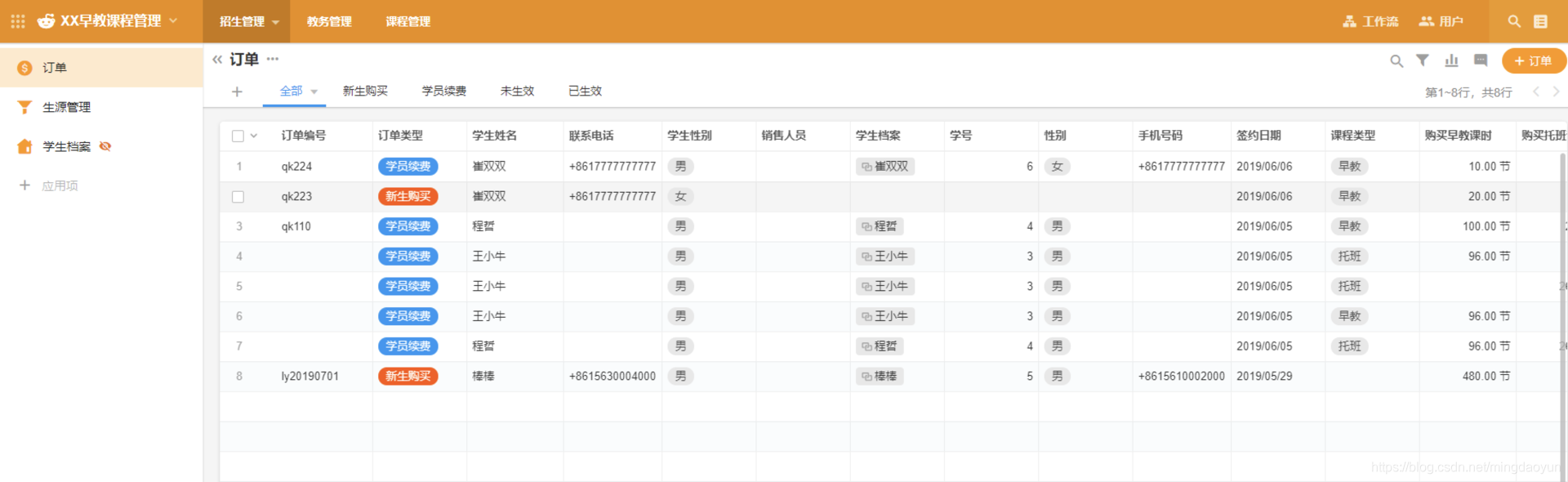Switch to the 全部 view tab
The width and height of the screenshot is (1568, 482).
click(291, 91)
